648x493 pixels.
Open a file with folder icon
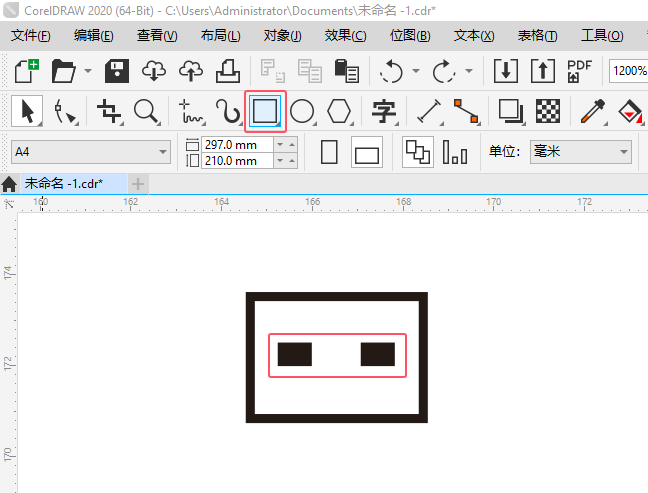point(63,71)
